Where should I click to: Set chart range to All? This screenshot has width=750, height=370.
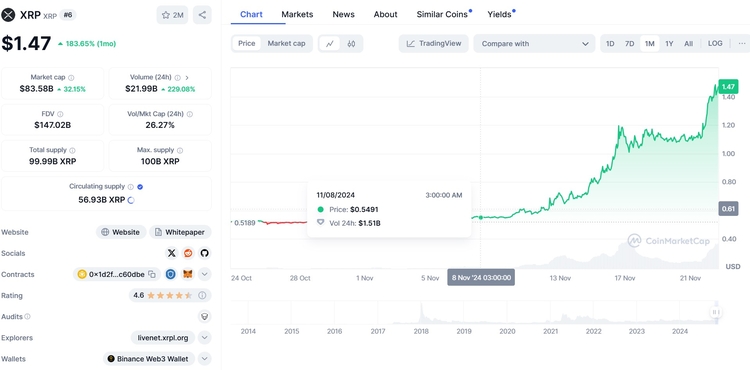pyautogui.click(x=688, y=44)
